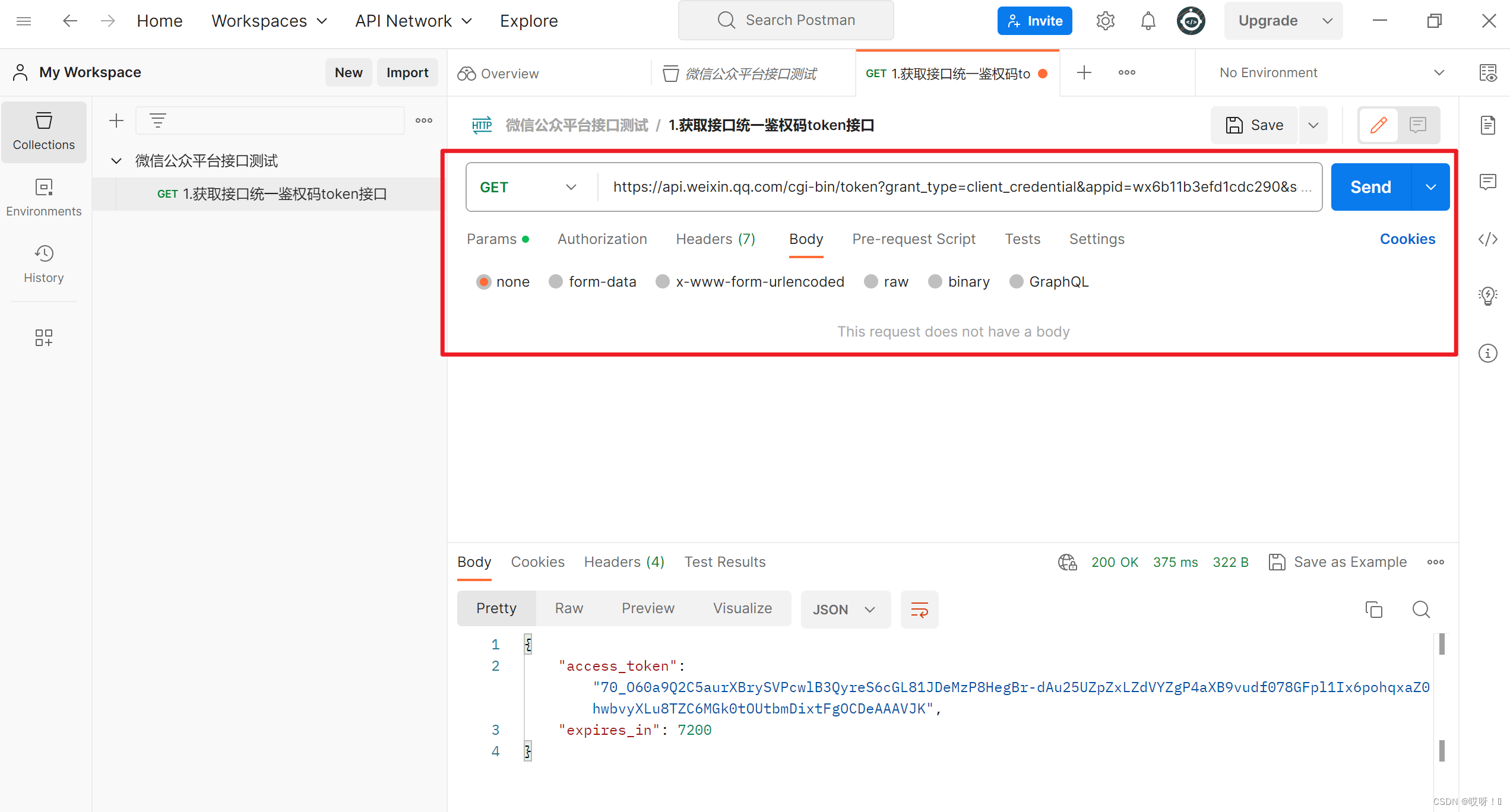The height and width of the screenshot is (812, 1510).
Task: Expand the Save button dropdown arrow
Action: coord(1313,125)
